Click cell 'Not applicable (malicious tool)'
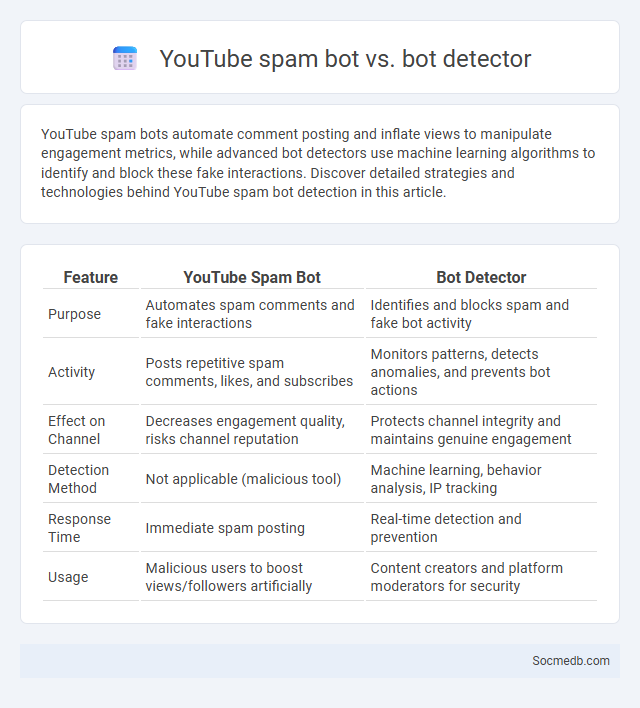The image size is (640, 708). click(x=243, y=479)
